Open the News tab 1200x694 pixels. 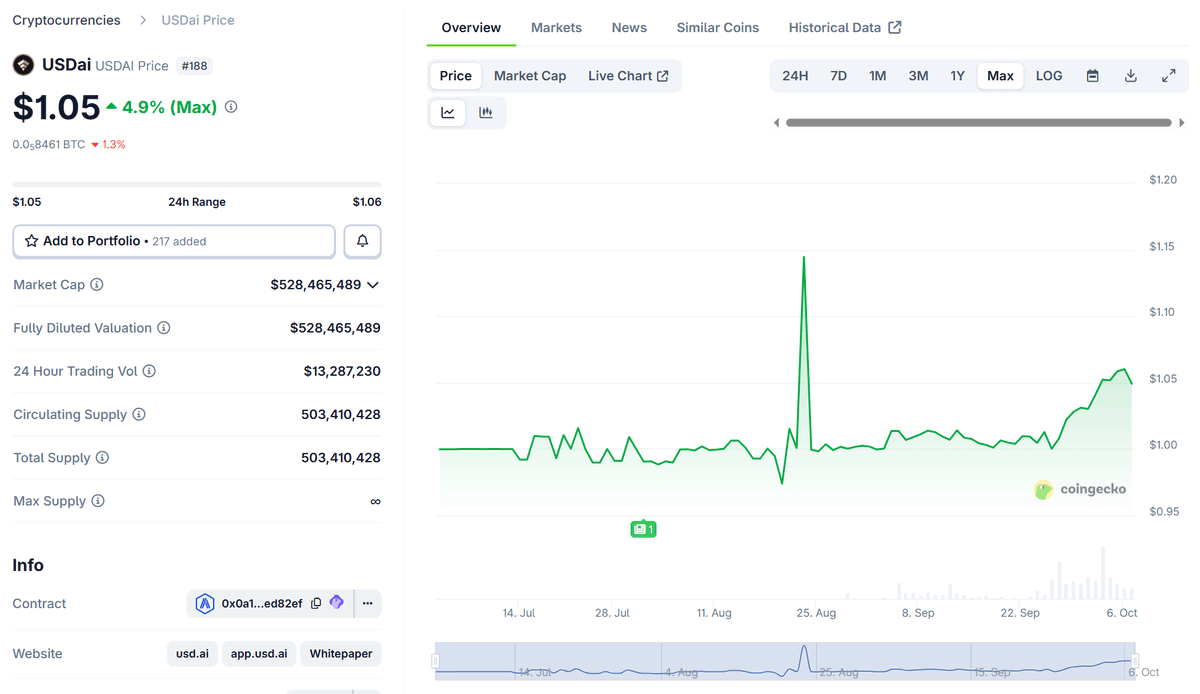point(629,28)
